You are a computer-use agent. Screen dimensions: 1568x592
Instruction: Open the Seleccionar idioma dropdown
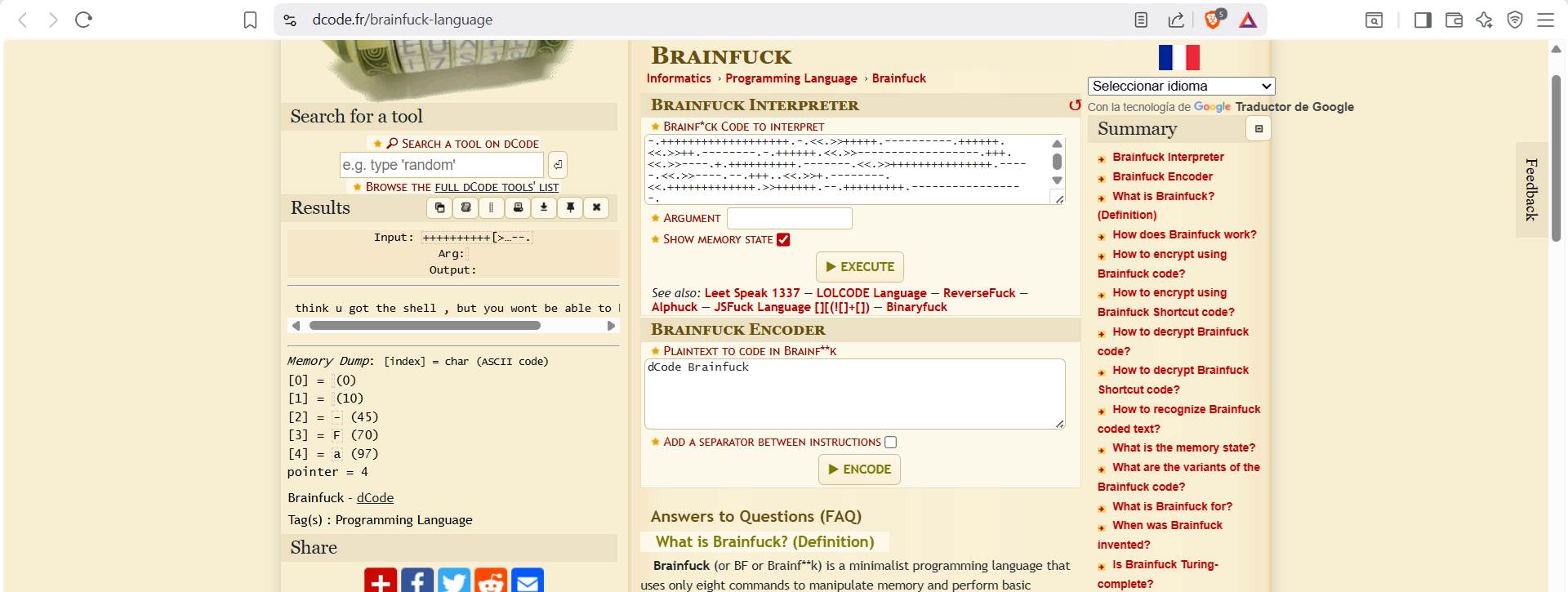(x=1181, y=86)
